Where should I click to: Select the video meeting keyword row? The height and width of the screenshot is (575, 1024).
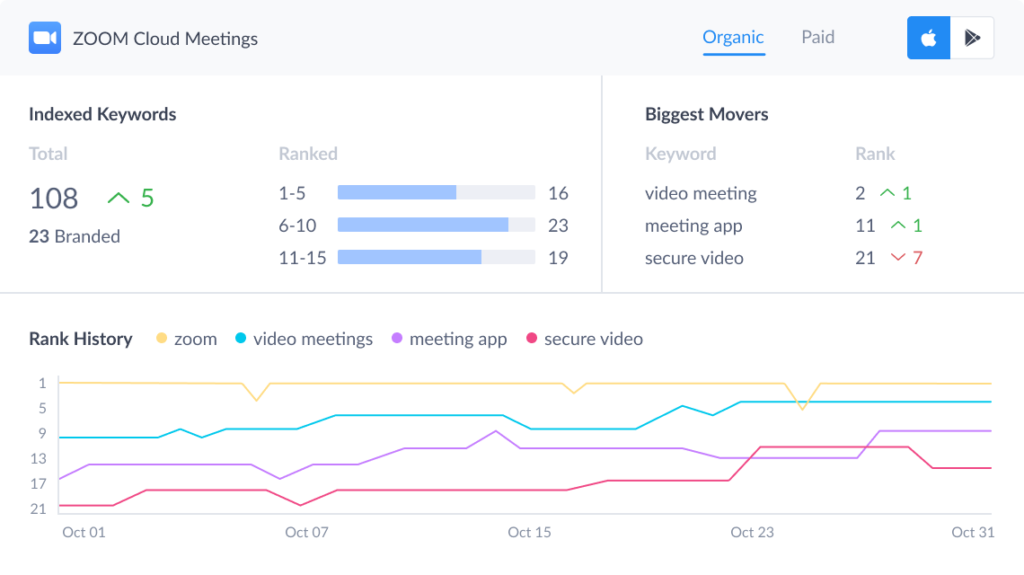pos(701,193)
